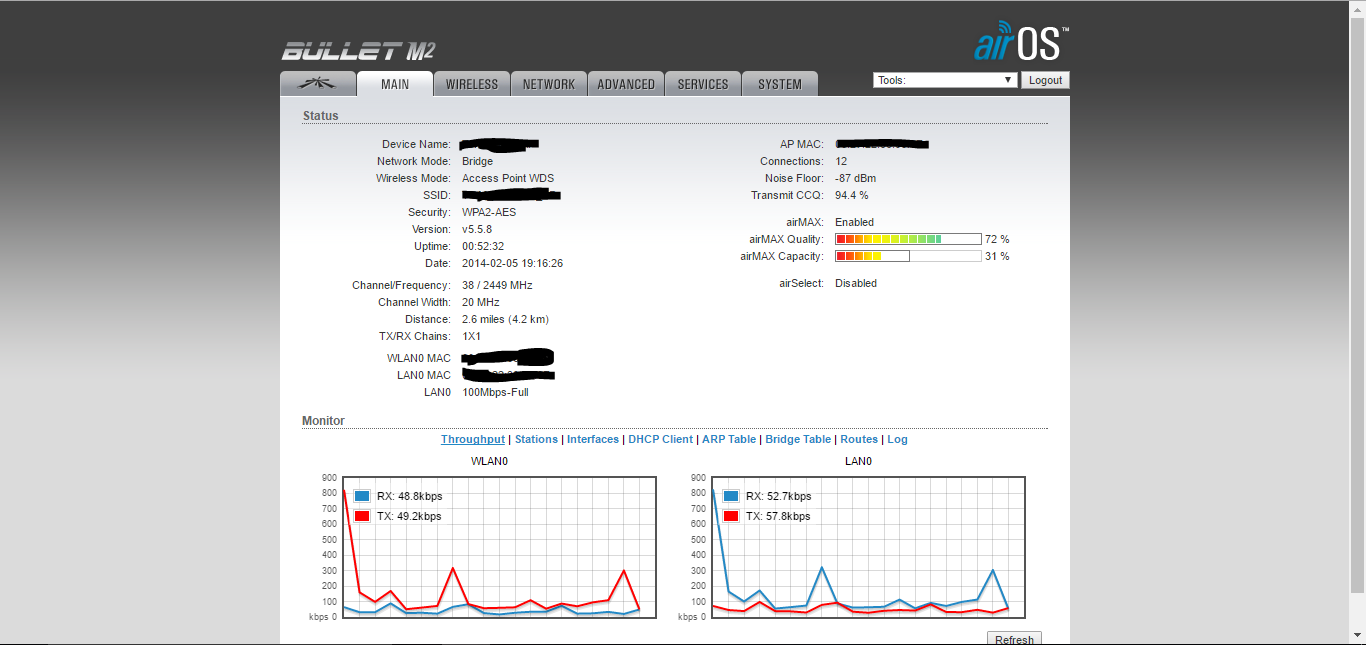This screenshot has height=645, width=1366.
Task: Click the Wireless Mode value Access Point WDS
Action: point(508,178)
